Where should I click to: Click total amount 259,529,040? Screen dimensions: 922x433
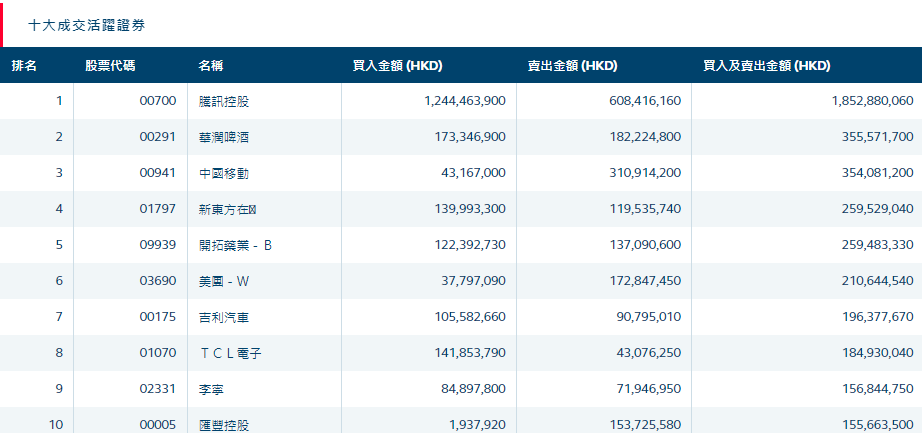point(877,209)
